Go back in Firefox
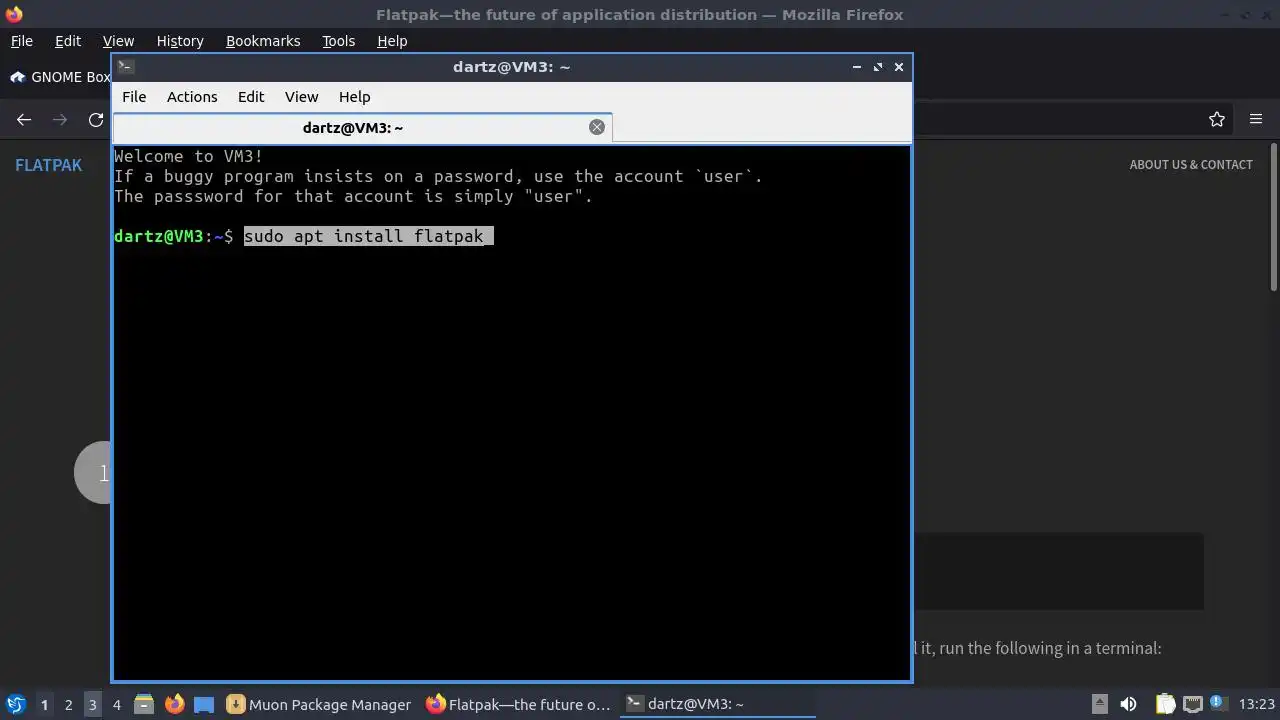The width and height of the screenshot is (1280, 720). click(24, 120)
